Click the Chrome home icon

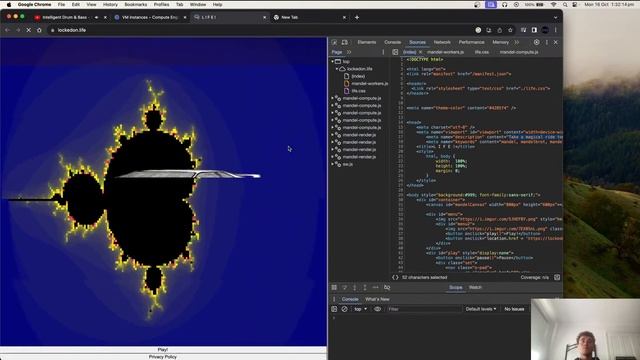(39, 30)
